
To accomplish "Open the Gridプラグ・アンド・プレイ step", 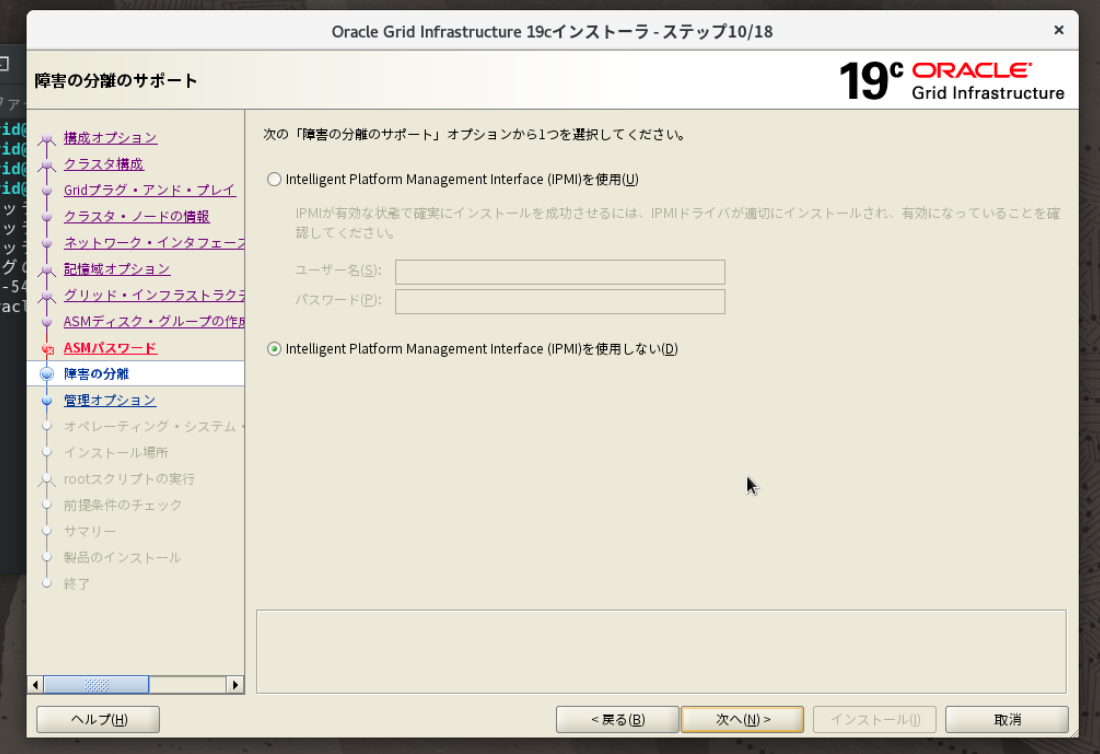I will [x=149, y=190].
